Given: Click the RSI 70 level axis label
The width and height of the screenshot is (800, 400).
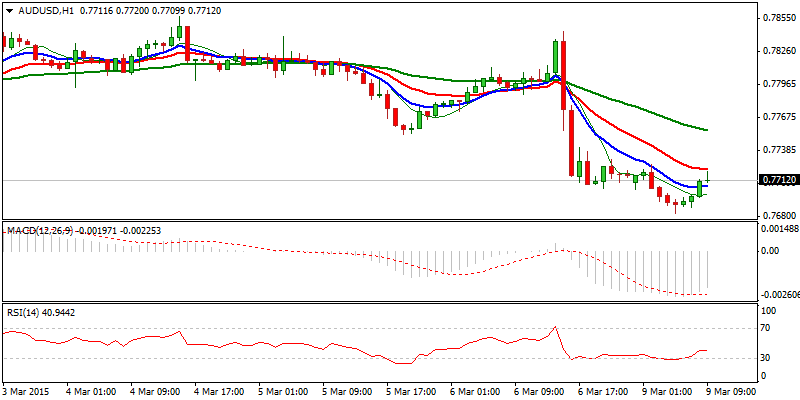Looking at the screenshot, I should [x=768, y=327].
